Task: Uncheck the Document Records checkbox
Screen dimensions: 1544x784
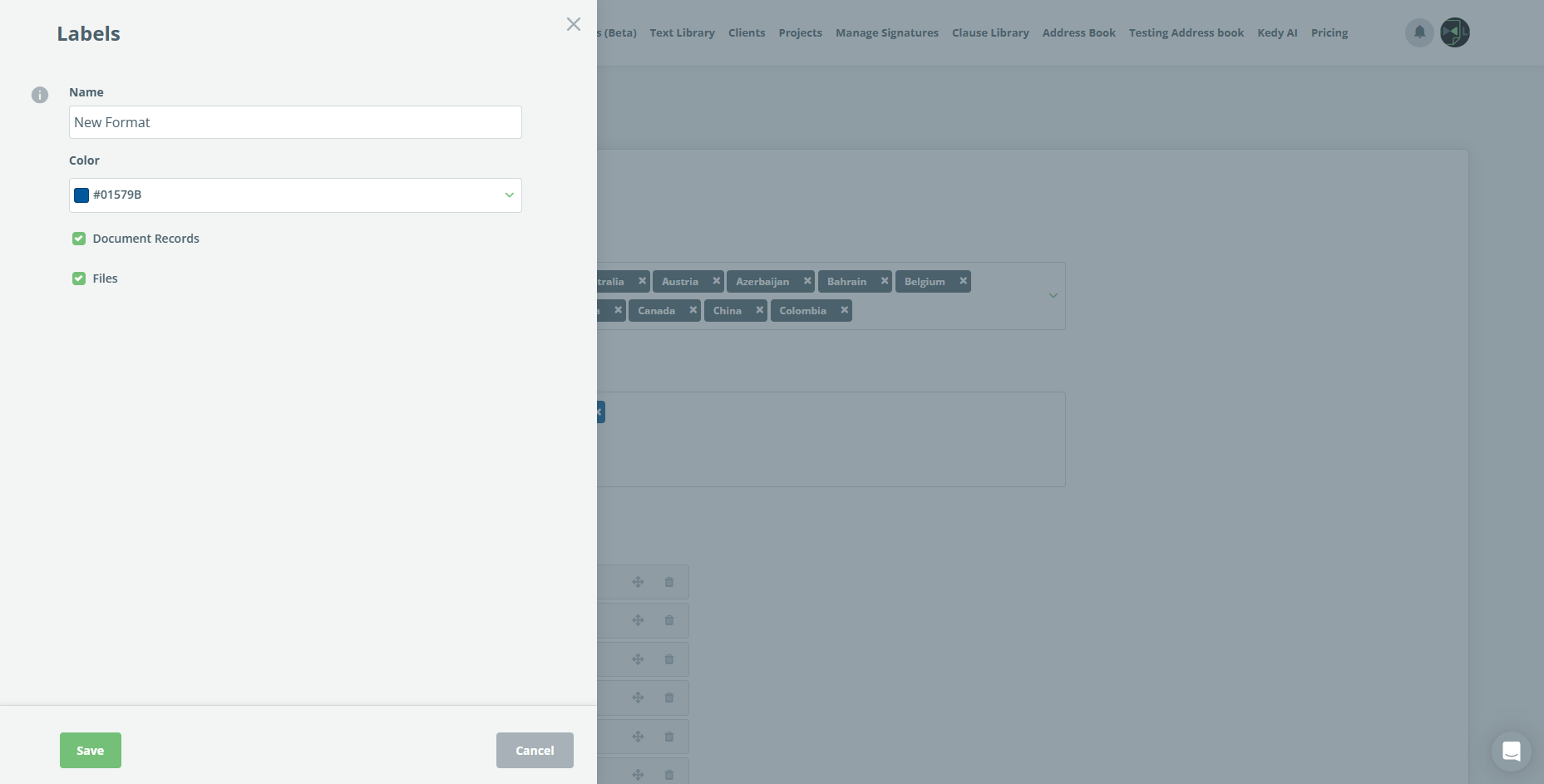Action: coord(79,239)
